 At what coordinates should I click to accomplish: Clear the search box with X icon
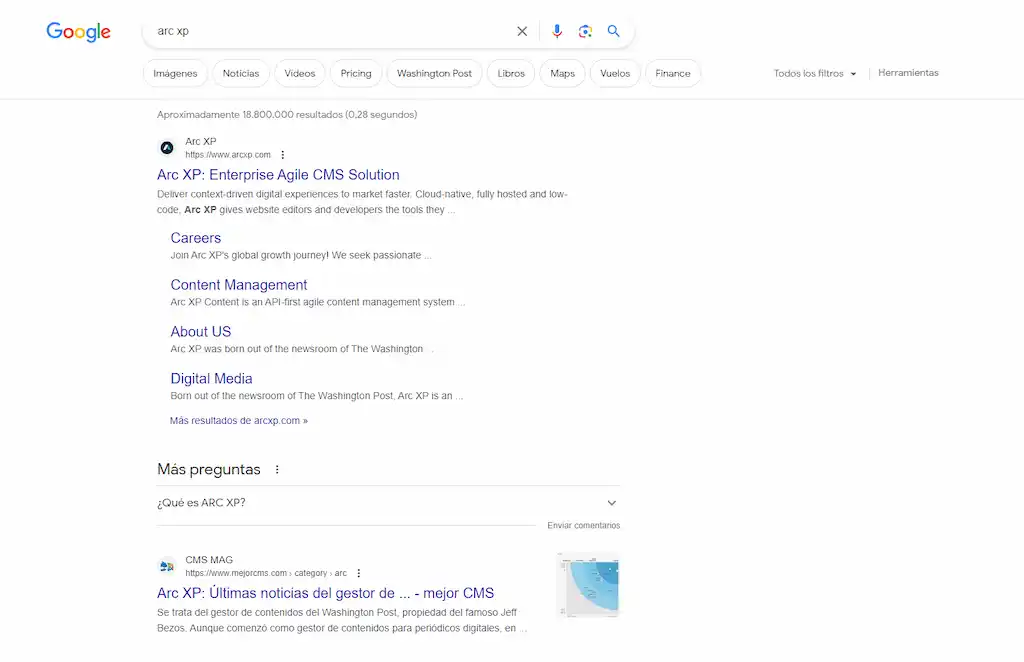click(x=522, y=31)
